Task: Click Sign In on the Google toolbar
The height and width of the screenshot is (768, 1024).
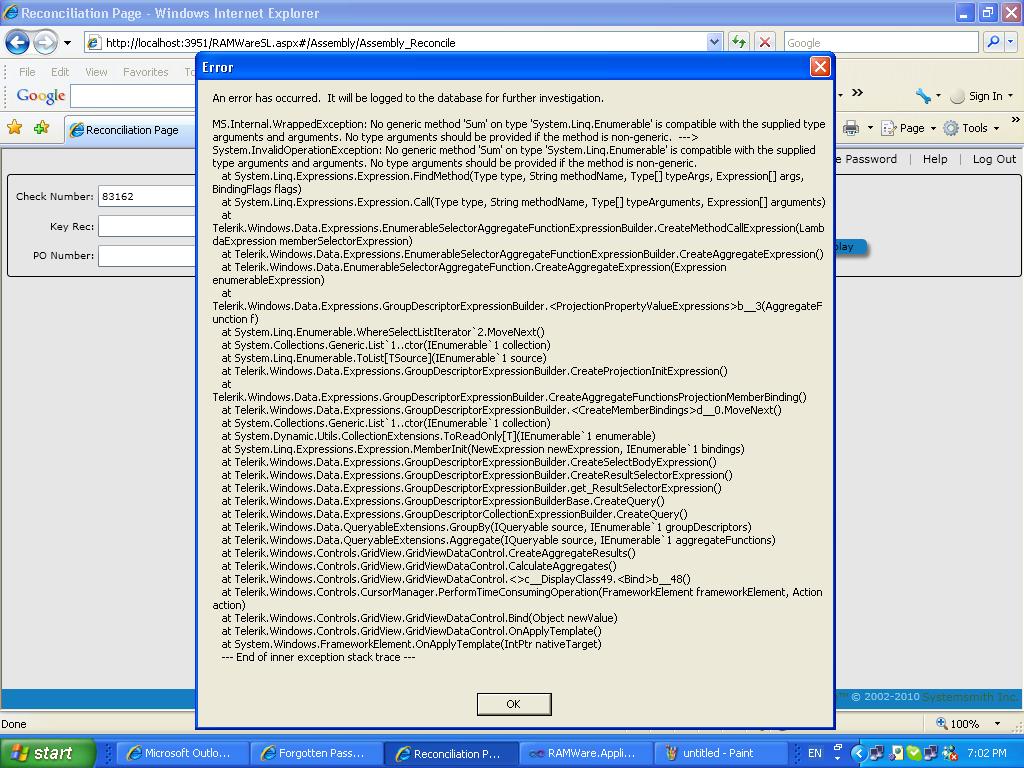Action: pos(985,96)
